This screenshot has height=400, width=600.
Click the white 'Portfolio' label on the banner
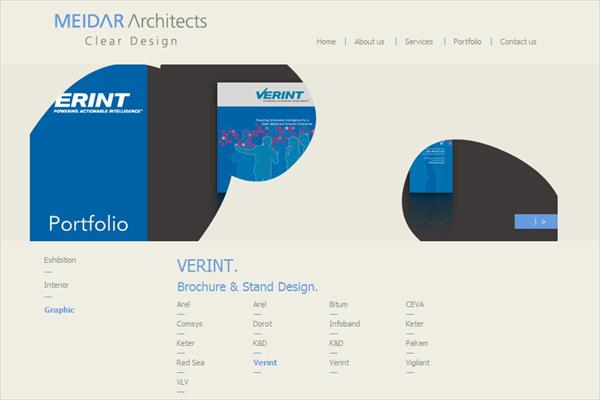tap(88, 224)
